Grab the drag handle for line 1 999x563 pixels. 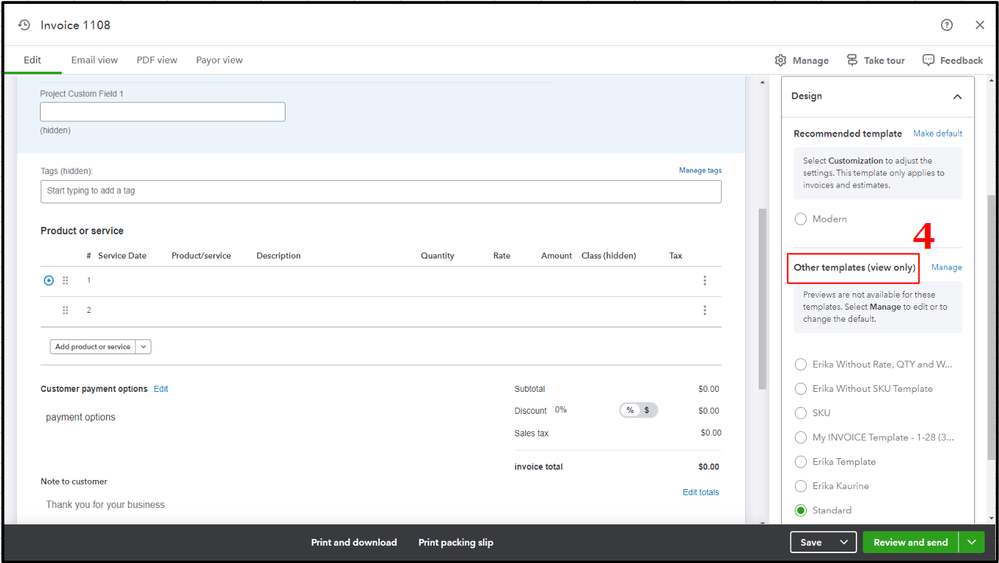(x=65, y=280)
